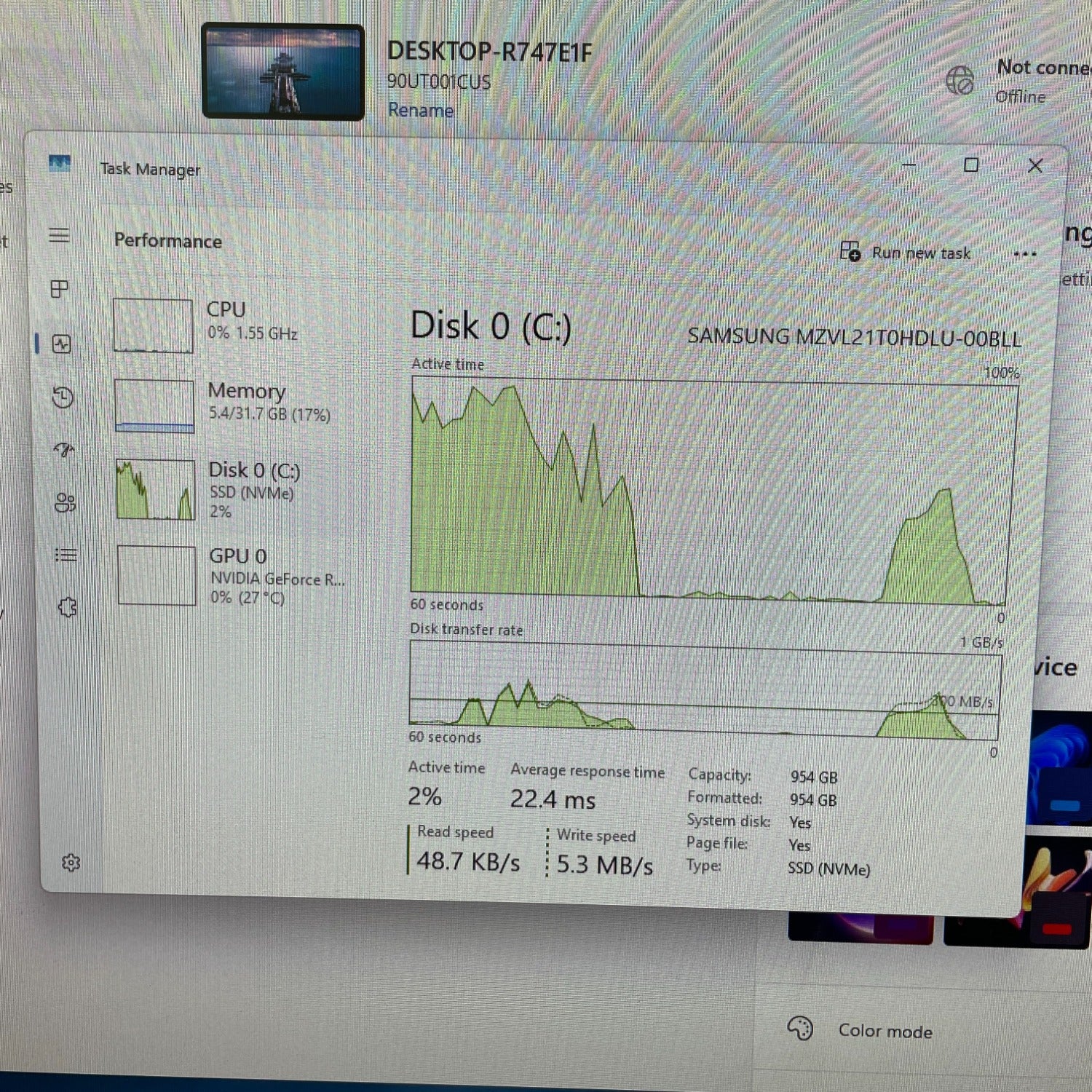Viewport: 1092px width, 1092px height.
Task: Click the Memory usage bar indicator
Action: pyautogui.click(x=154, y=428)
